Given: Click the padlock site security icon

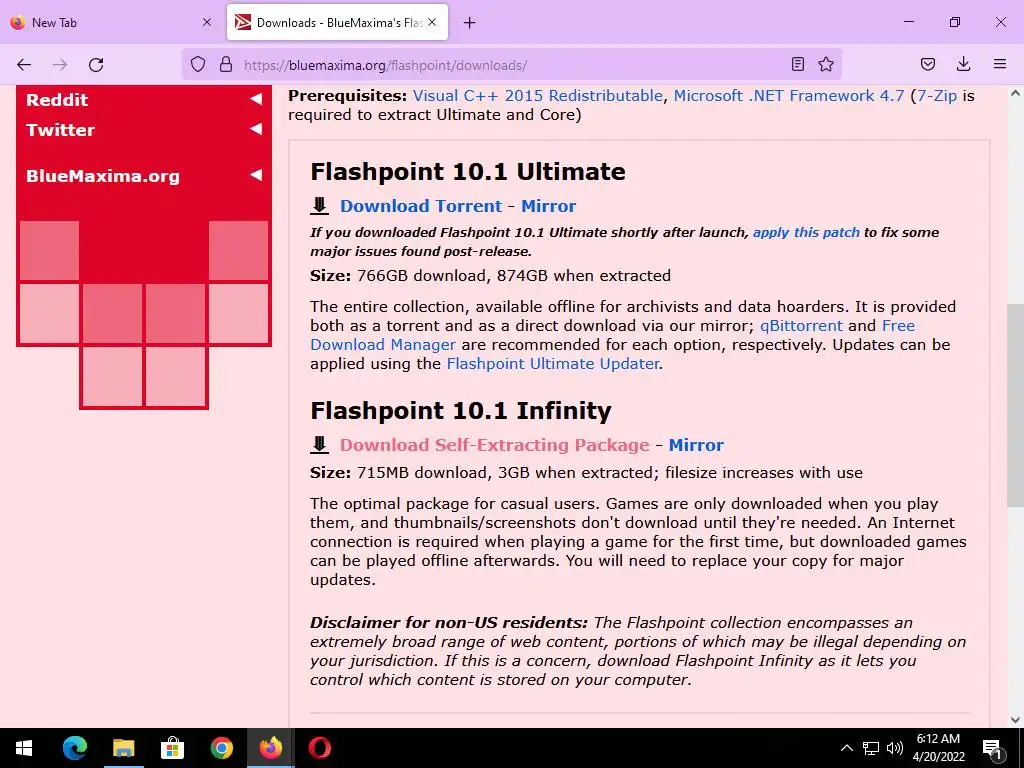Looking at the screenshot, I should click(x=226, y=64).
